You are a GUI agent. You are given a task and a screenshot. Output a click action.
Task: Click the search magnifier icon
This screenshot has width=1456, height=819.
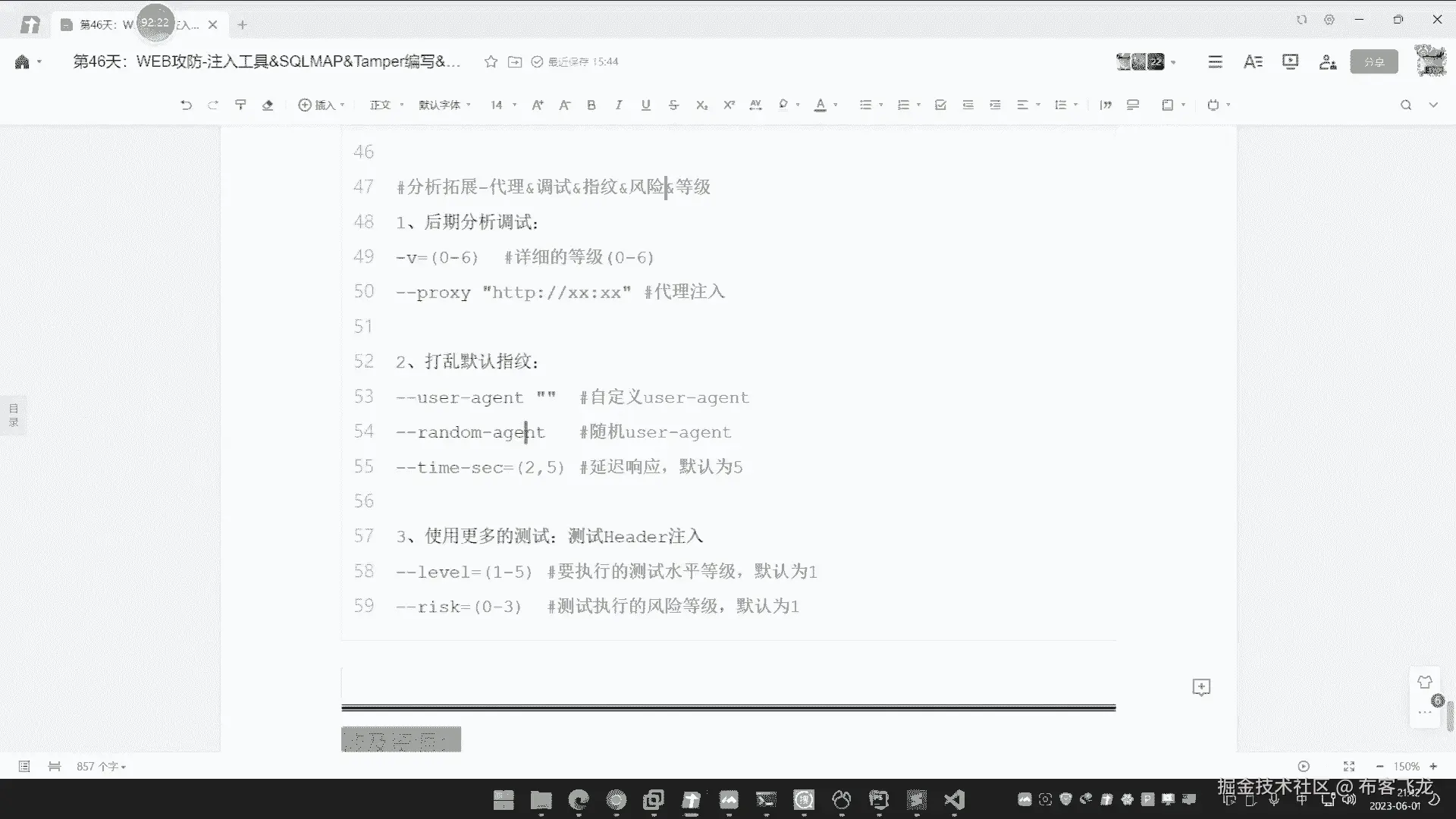tap(1406, 105)
